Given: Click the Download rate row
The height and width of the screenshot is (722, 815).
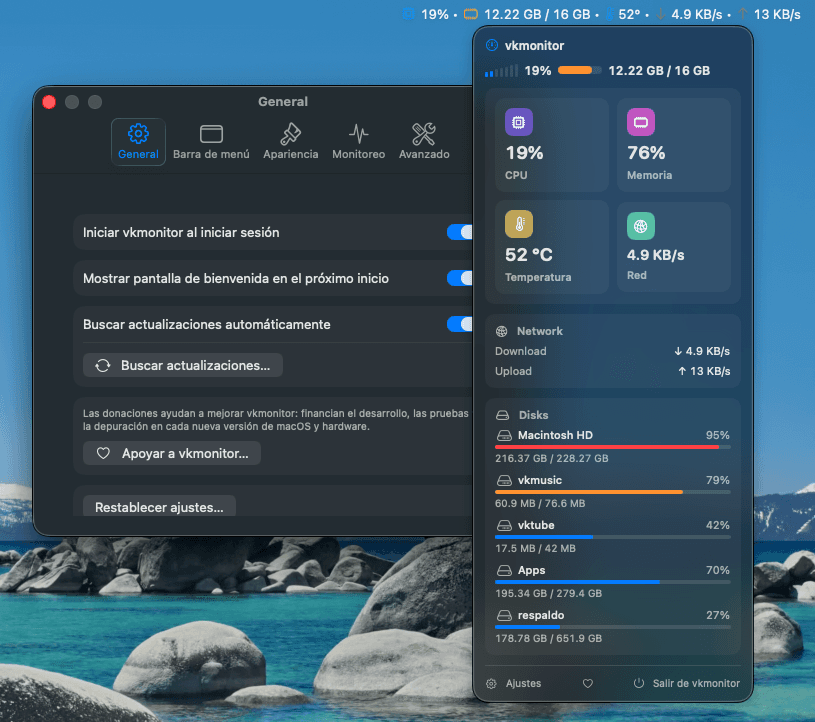Looking at the screenshot, I should tap(613, 351).
